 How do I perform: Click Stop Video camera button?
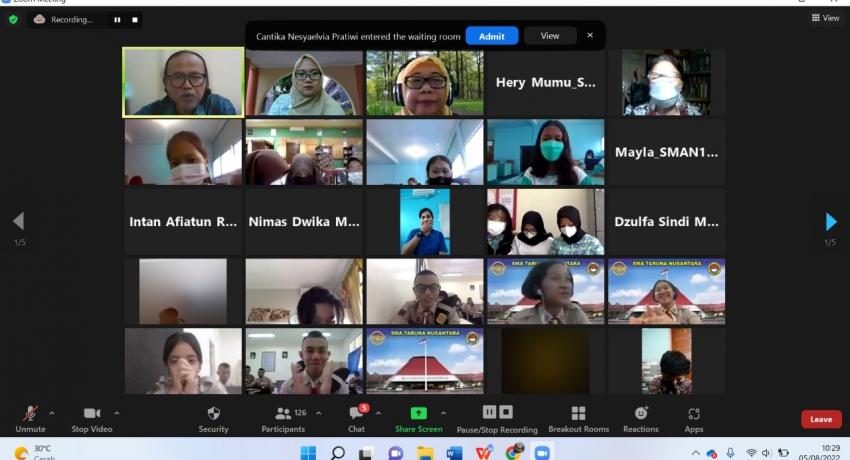[x=92, y=419]
